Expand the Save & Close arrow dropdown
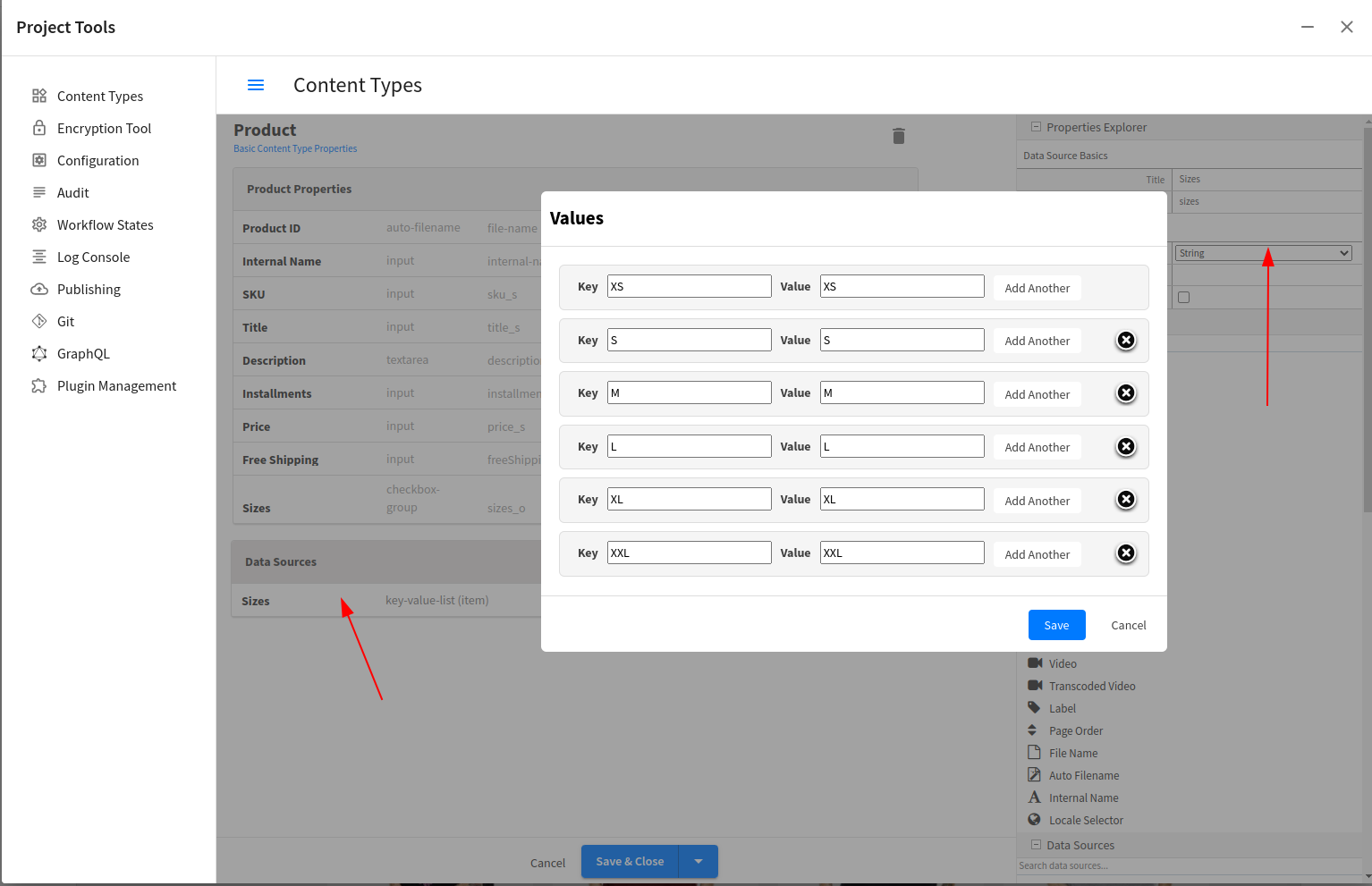1372x886 pixels. (699, 862)
